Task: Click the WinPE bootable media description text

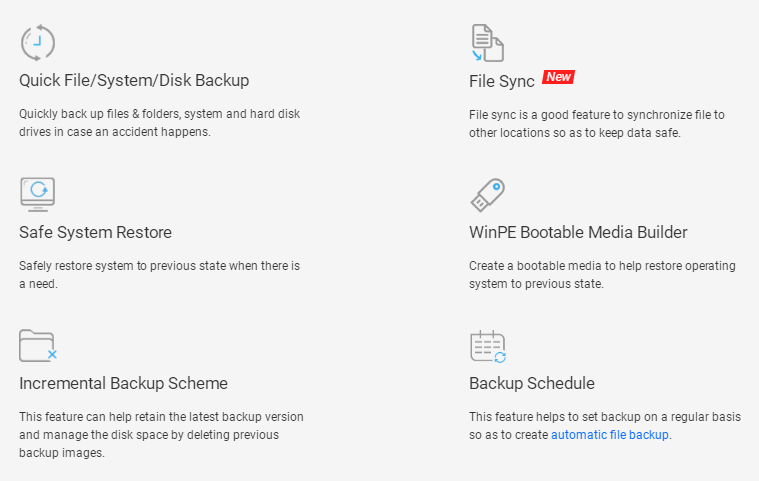Action: coord(602,274)
